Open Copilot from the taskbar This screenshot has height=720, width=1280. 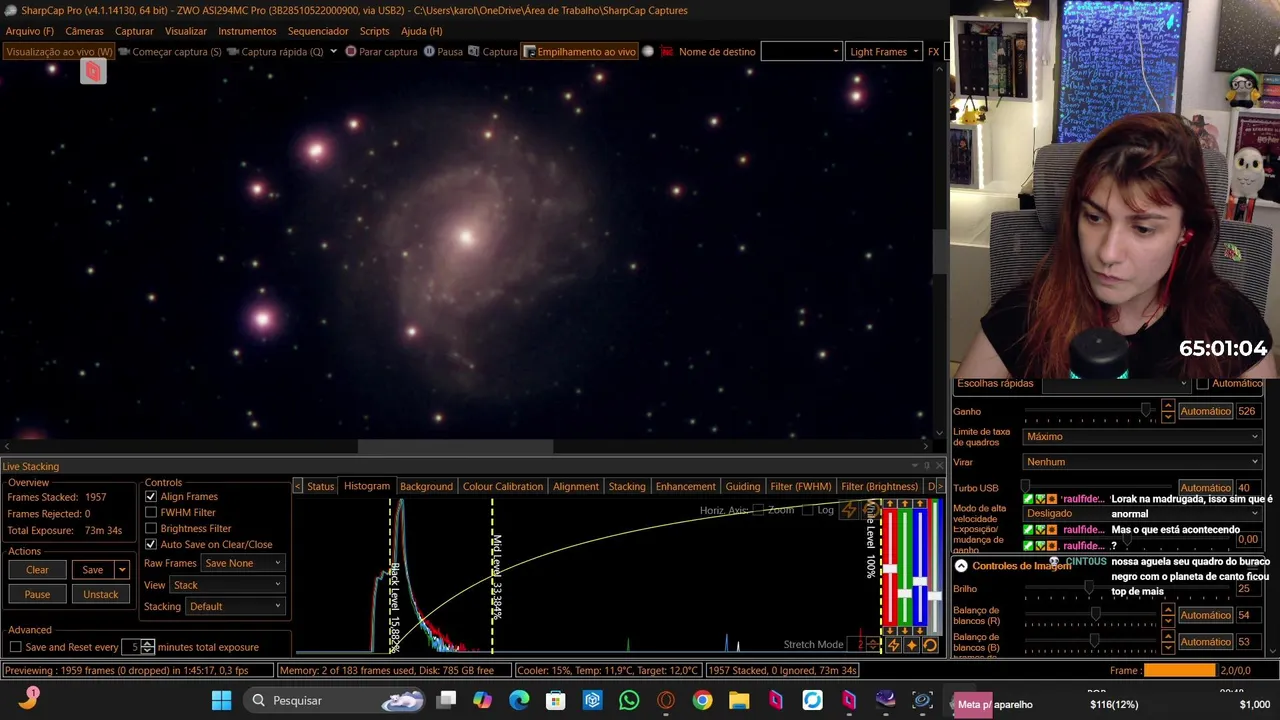tap(482, 700)
